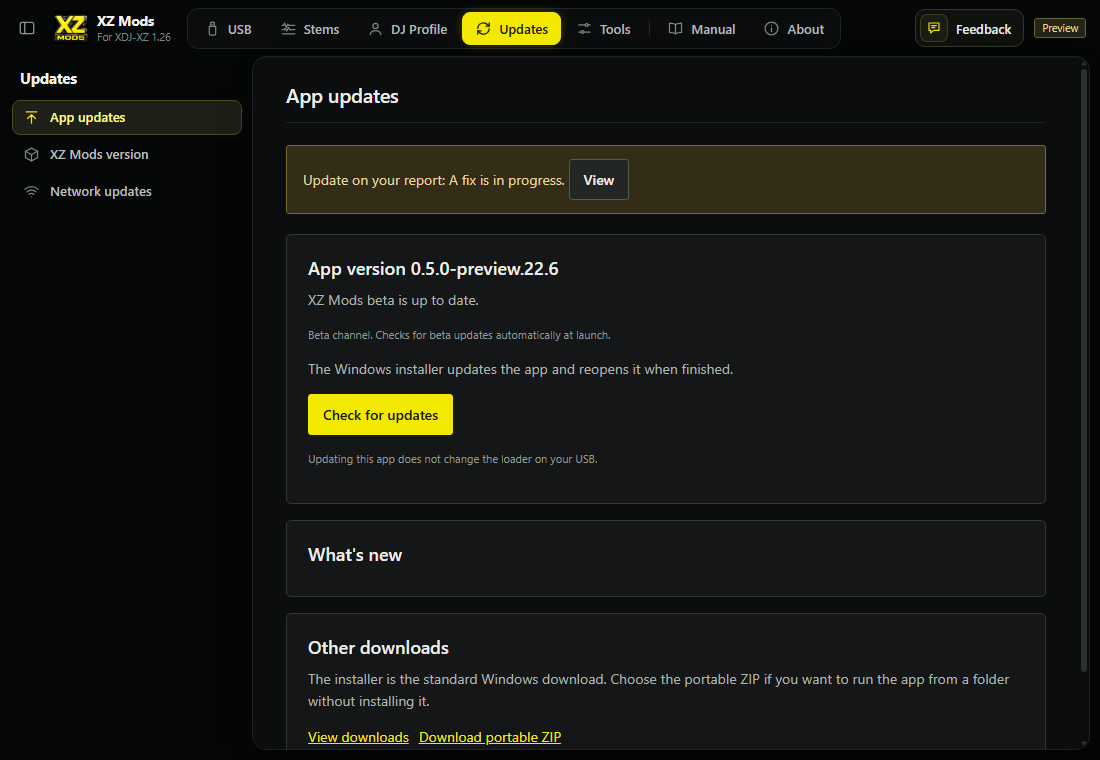Click the "Other downloads" heading
This screenshot has height=760, width=1100.
pyautogui.click(x=378, y=648)
